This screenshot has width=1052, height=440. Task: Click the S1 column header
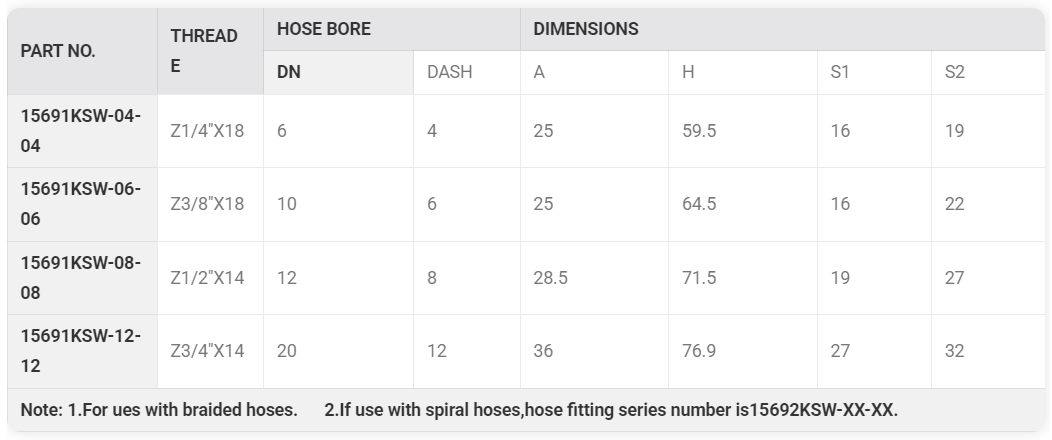[x=840, y=73]
